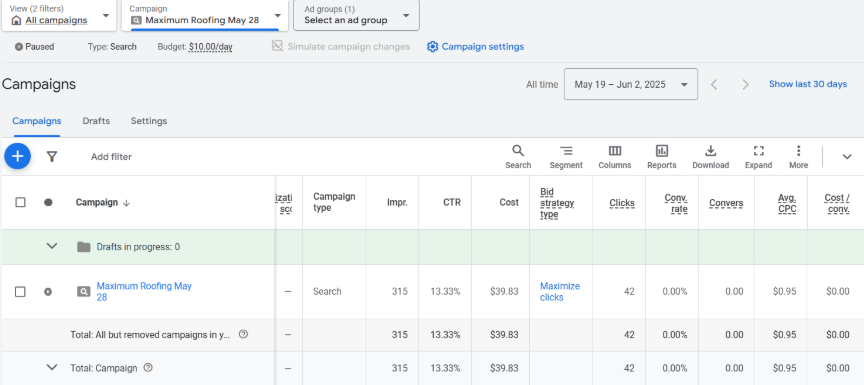Screen dimensions: 864x385
Task: Open the Maximum Roofing May 28 campaign link
Action: click(x=144, y=291)
